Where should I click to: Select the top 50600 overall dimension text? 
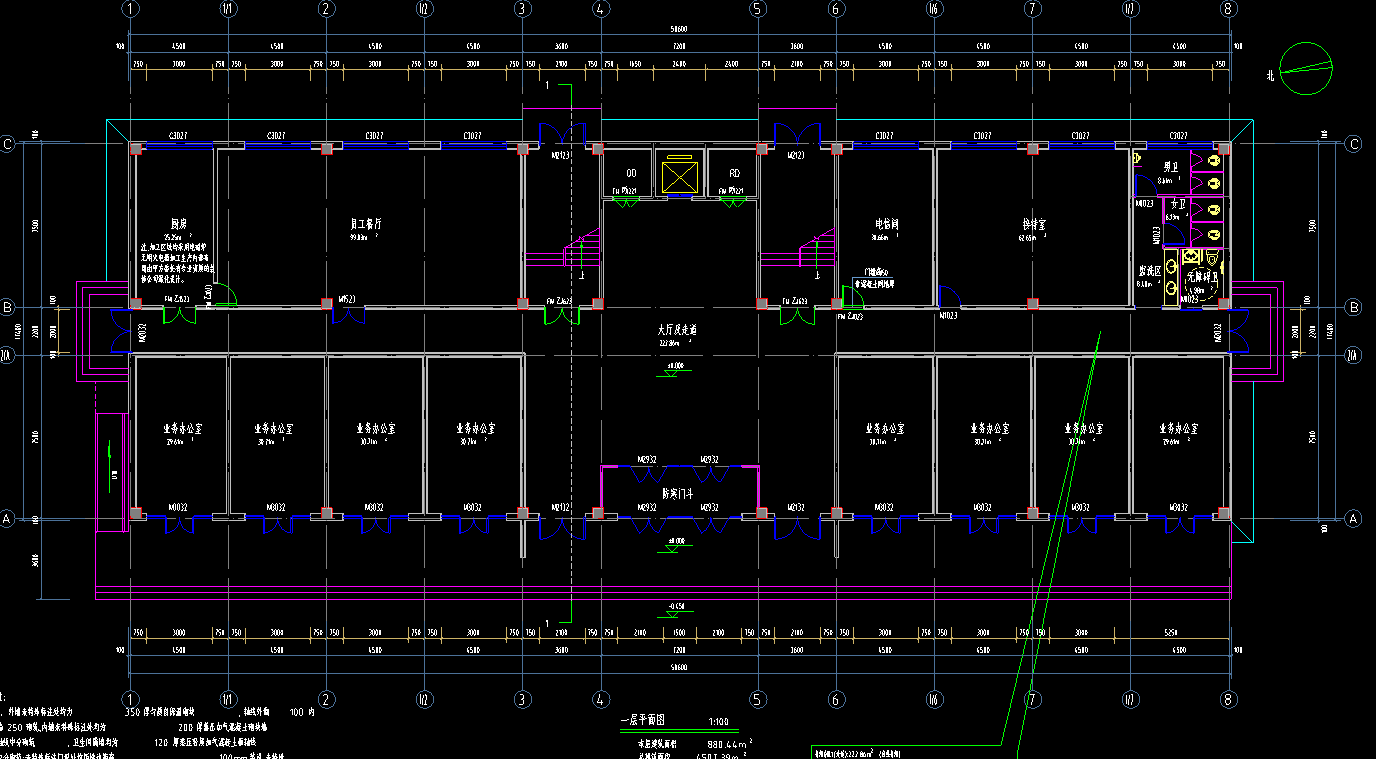[678, 30]
